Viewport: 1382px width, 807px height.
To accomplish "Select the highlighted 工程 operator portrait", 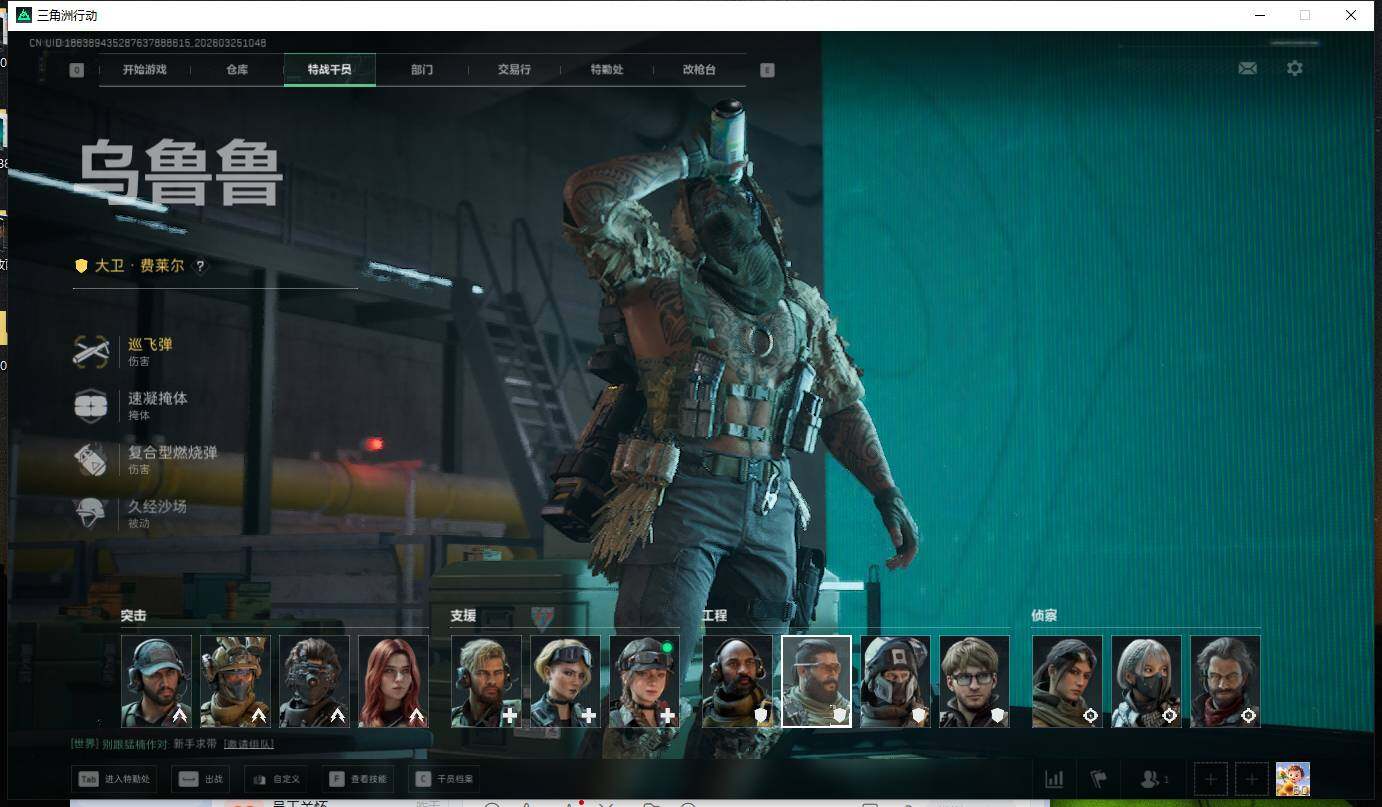I will pos(816,681).
